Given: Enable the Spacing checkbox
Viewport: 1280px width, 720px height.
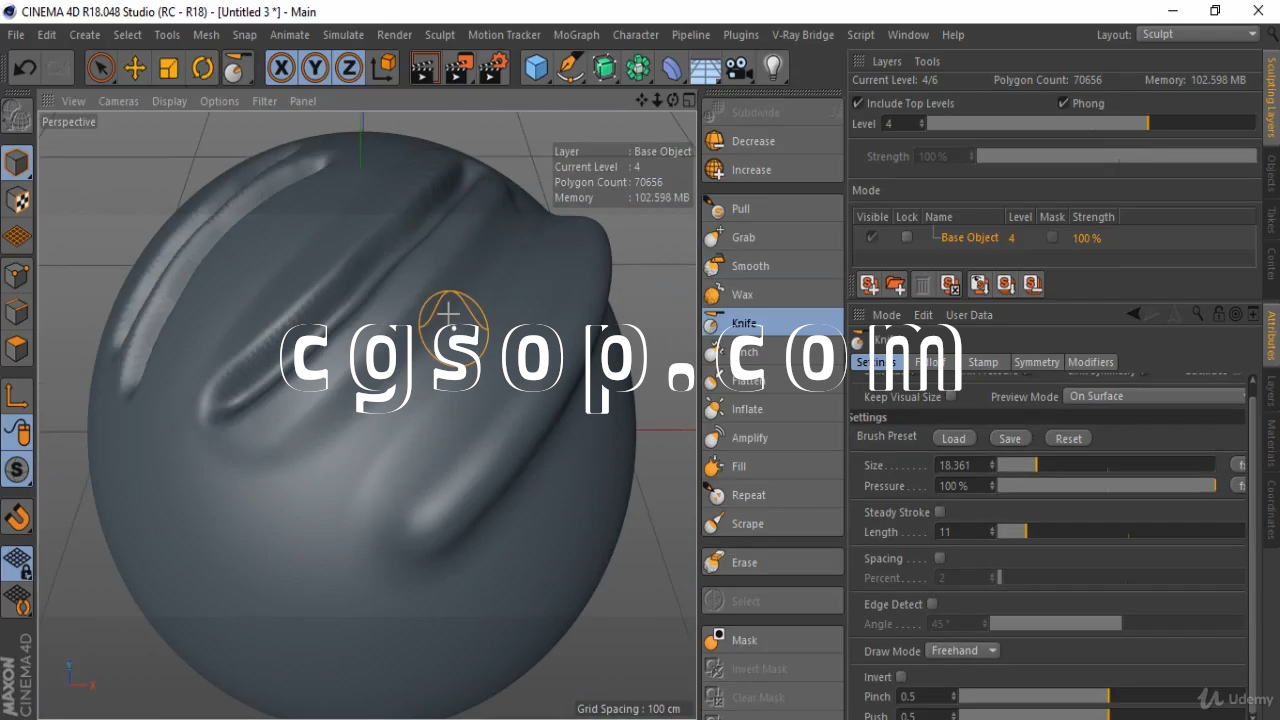Looking at the screenshot, I should point(940,558).
